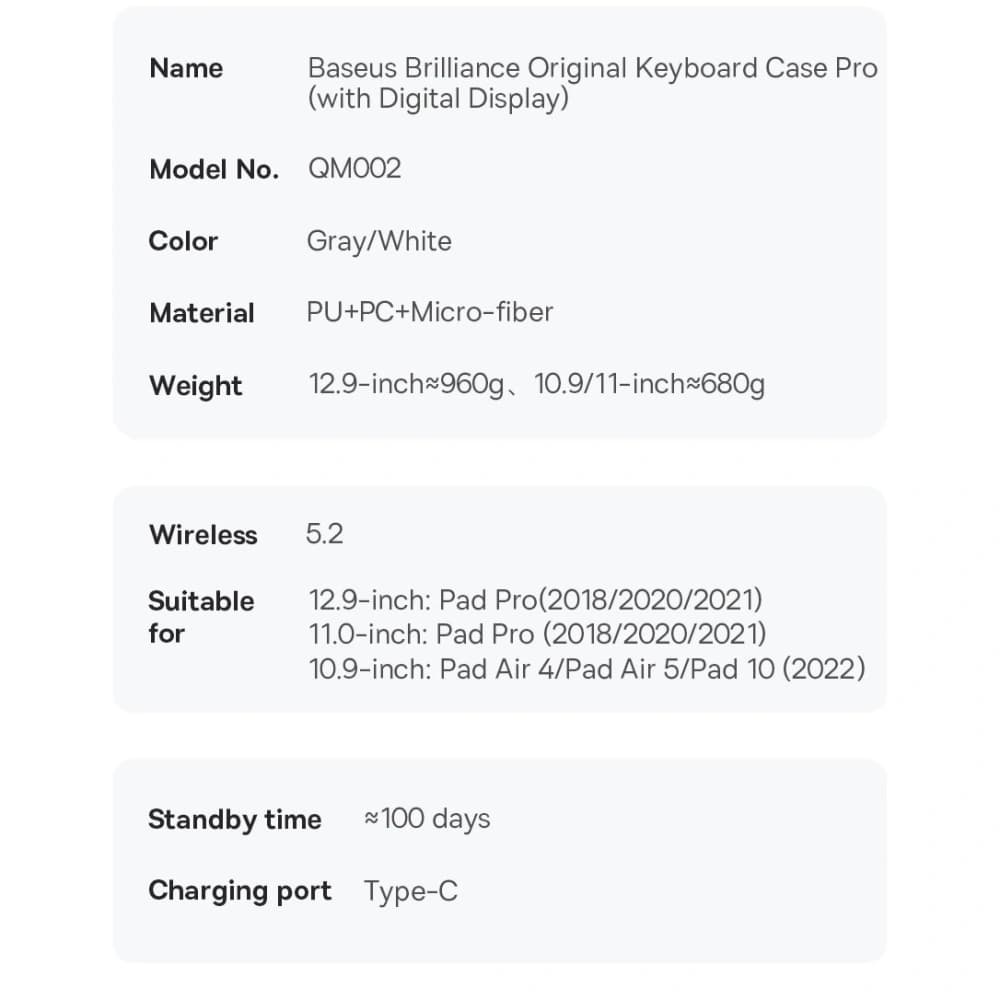1000x1000 pixels.
Task: Click the "Charging port" label
Action: 240,891
